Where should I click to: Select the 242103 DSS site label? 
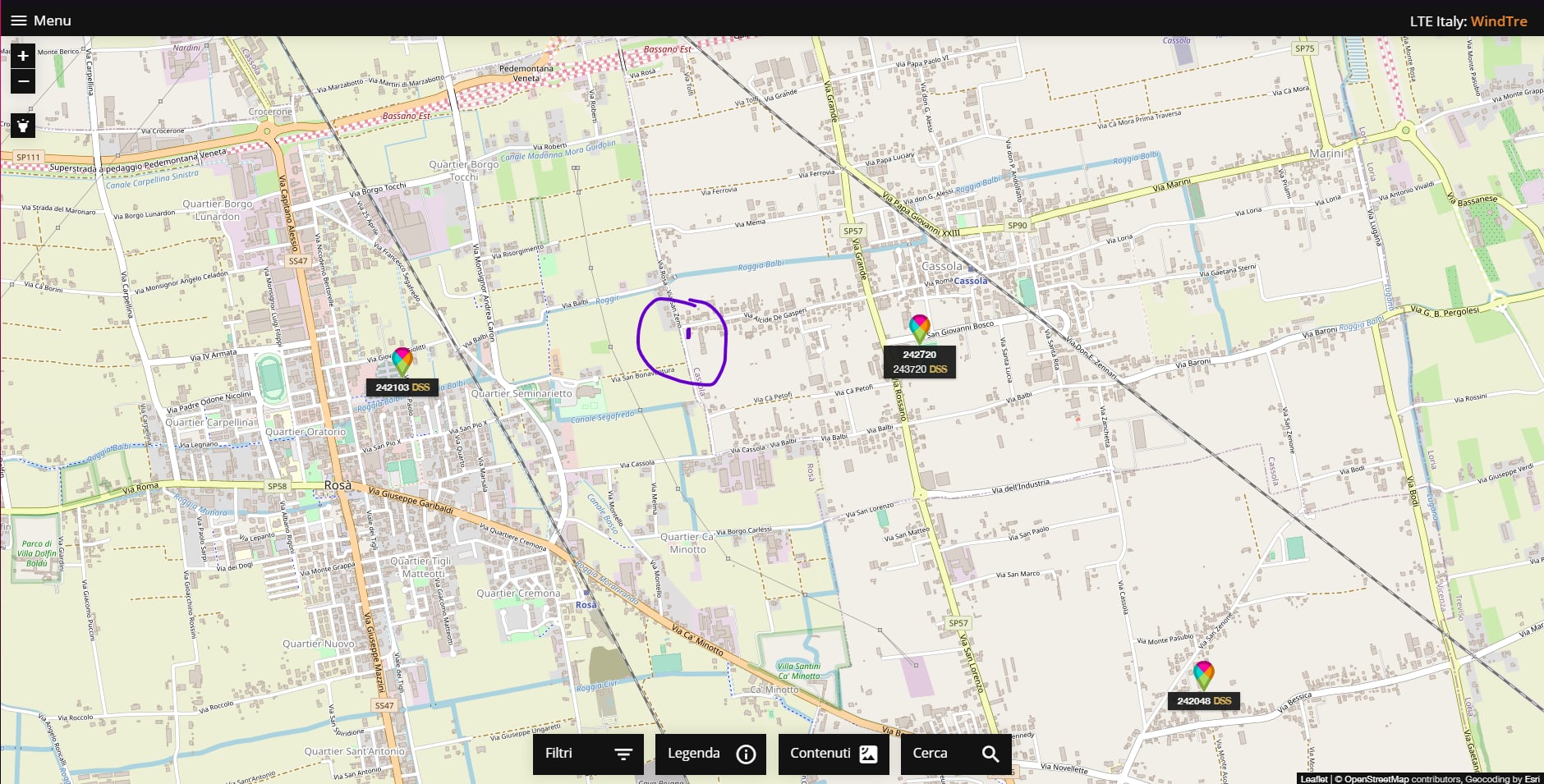coord(402,387)
